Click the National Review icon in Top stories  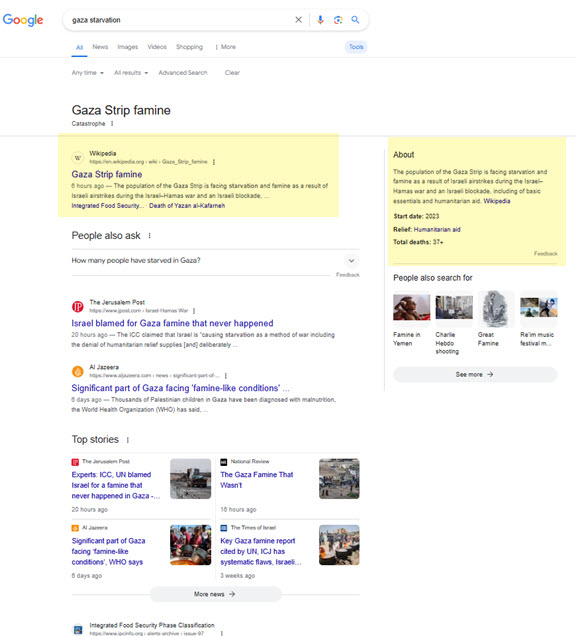coord(224,462)
